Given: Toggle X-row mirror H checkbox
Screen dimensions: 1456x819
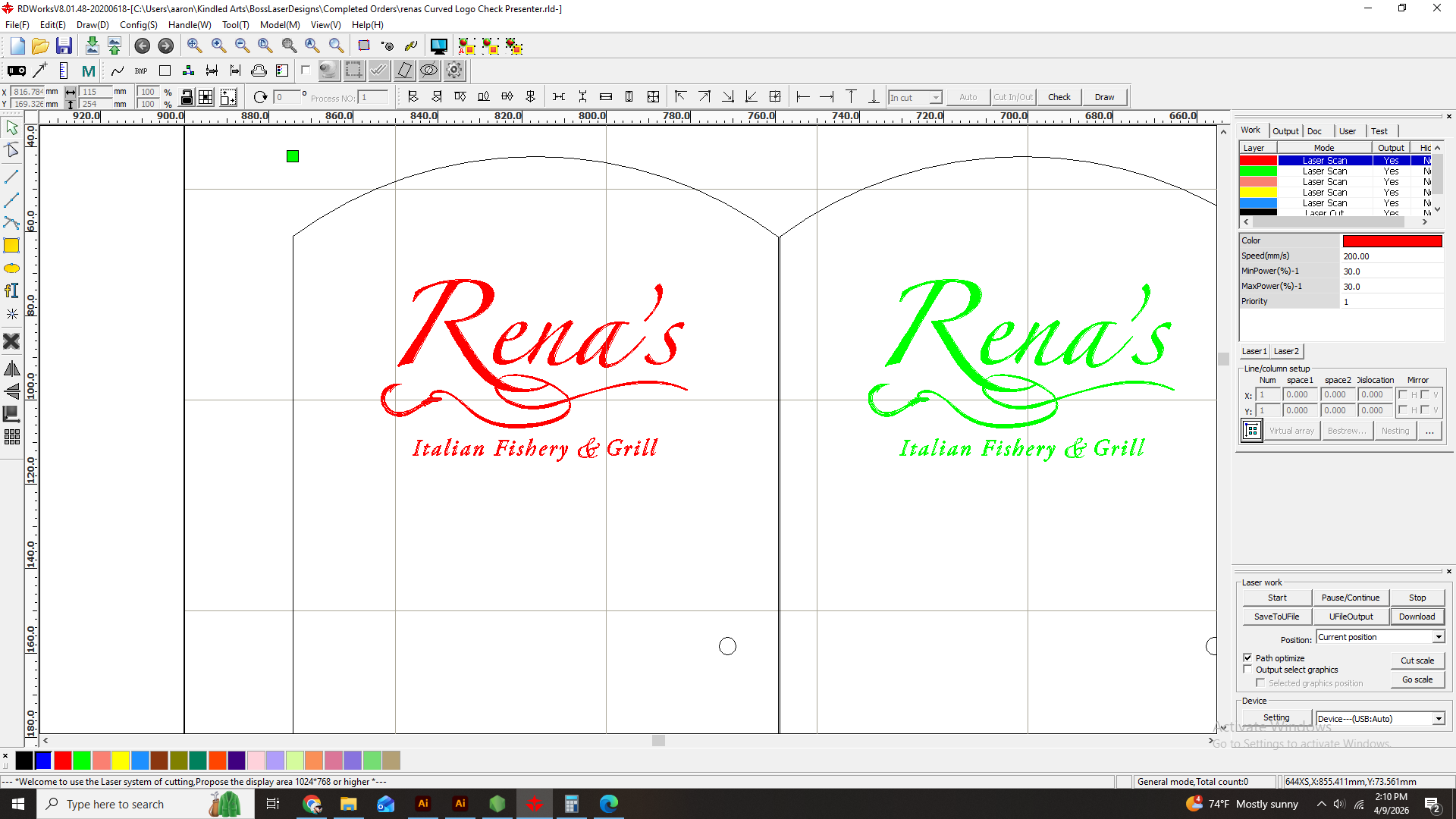Looking at the screenshot, I should click(1403, 394).
